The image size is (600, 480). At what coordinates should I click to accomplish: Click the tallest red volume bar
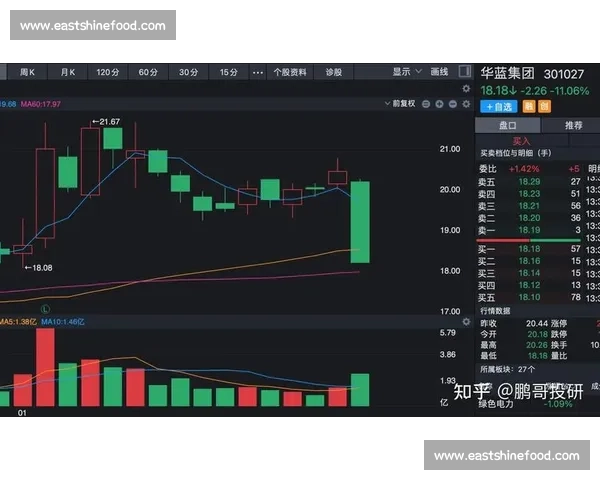[45, 367]
